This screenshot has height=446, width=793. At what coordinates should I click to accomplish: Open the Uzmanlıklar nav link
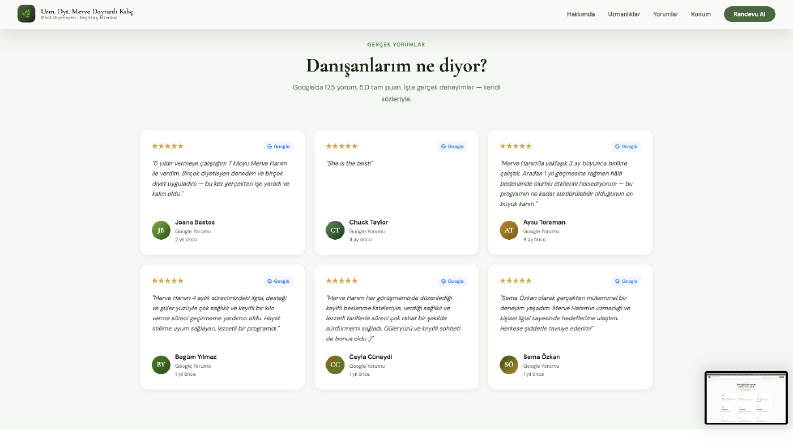click(x=624, y=14)
